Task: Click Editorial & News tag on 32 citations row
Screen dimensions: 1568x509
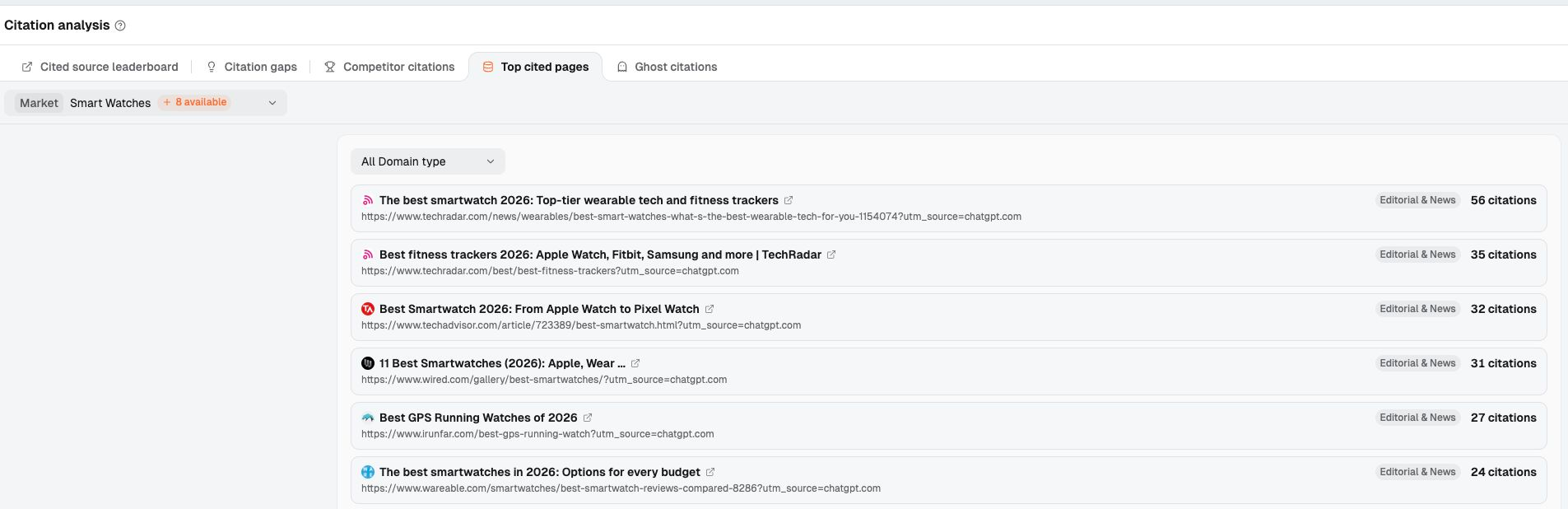Action: pos(1417,309)
